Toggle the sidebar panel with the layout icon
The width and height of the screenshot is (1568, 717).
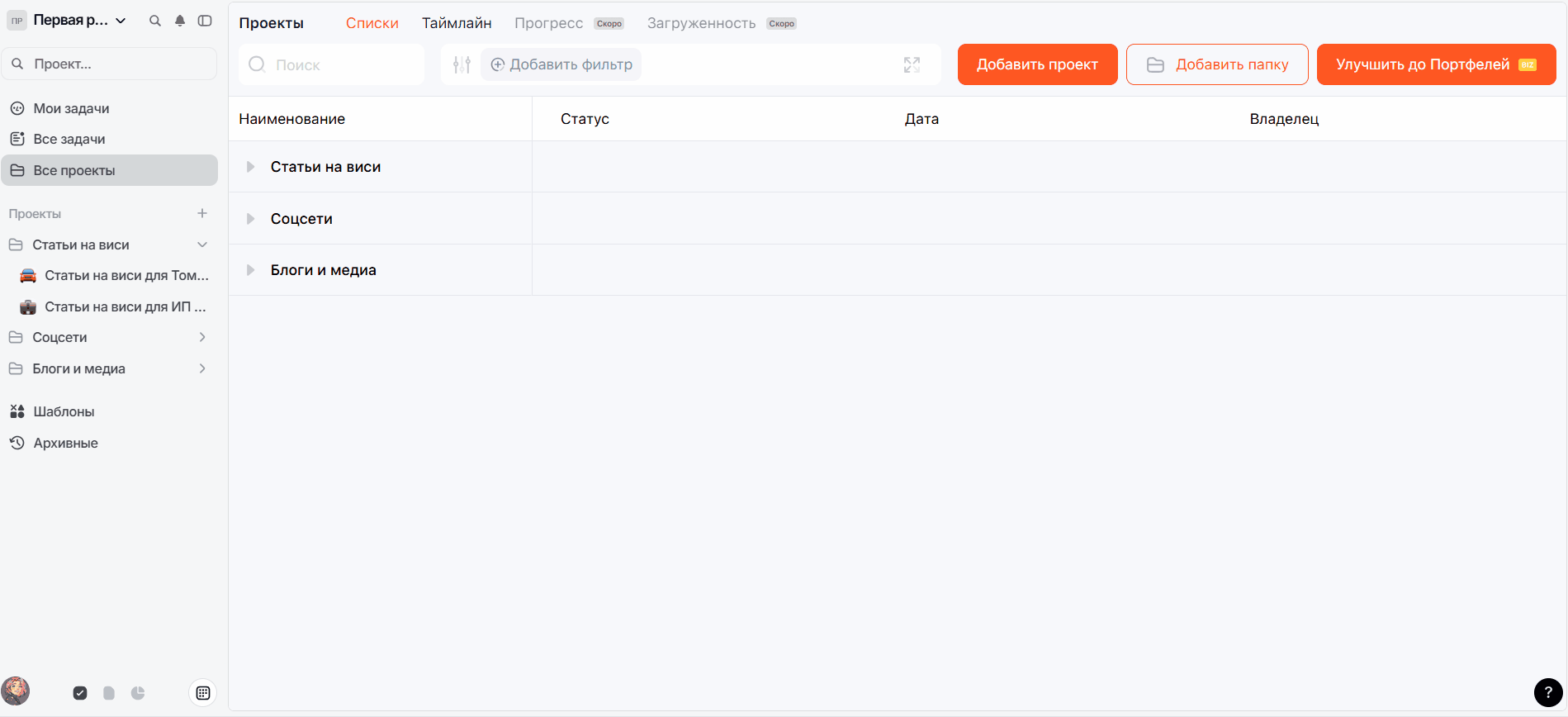pyautogui.click(x=205, y=21)
